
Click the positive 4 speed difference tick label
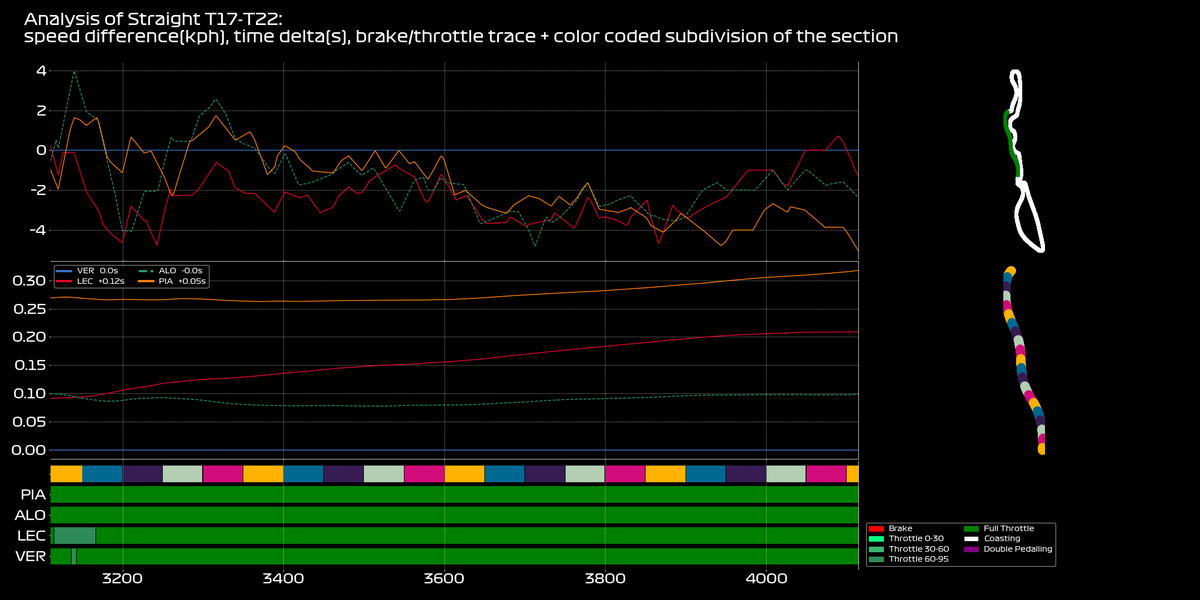(x=40, y=70)
